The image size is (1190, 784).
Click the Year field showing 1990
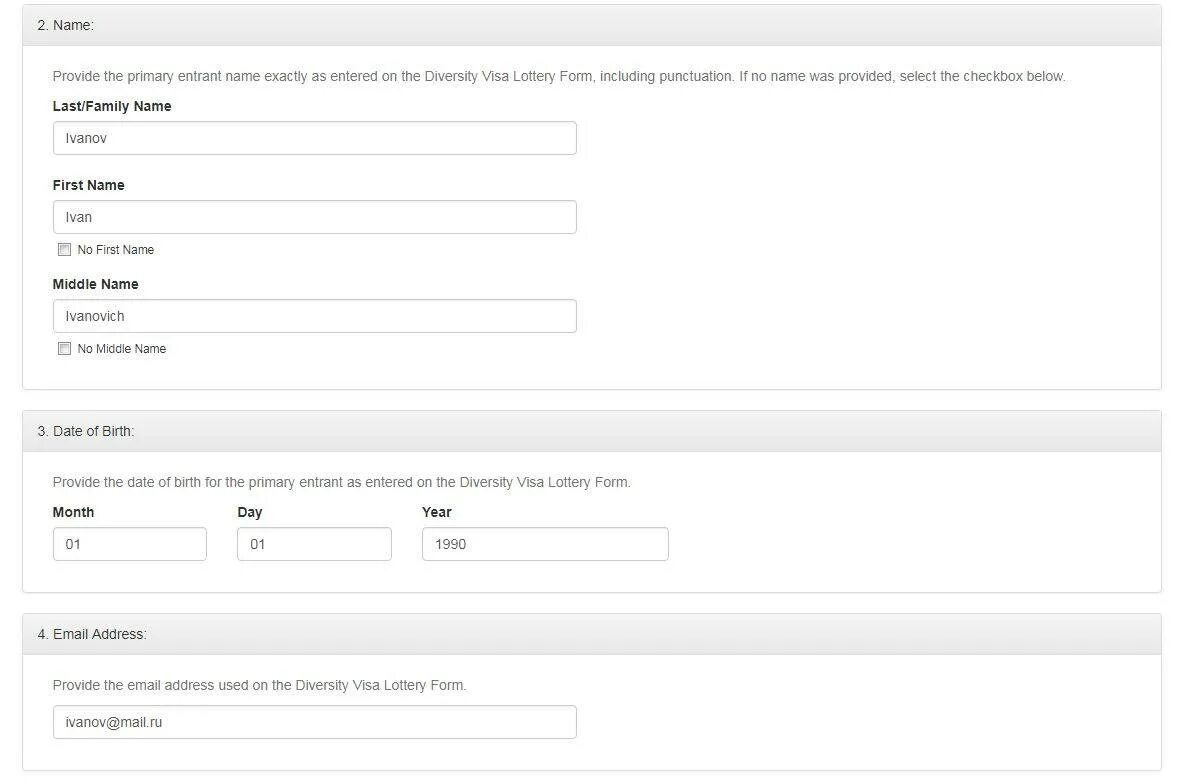[x=545, y=544]
